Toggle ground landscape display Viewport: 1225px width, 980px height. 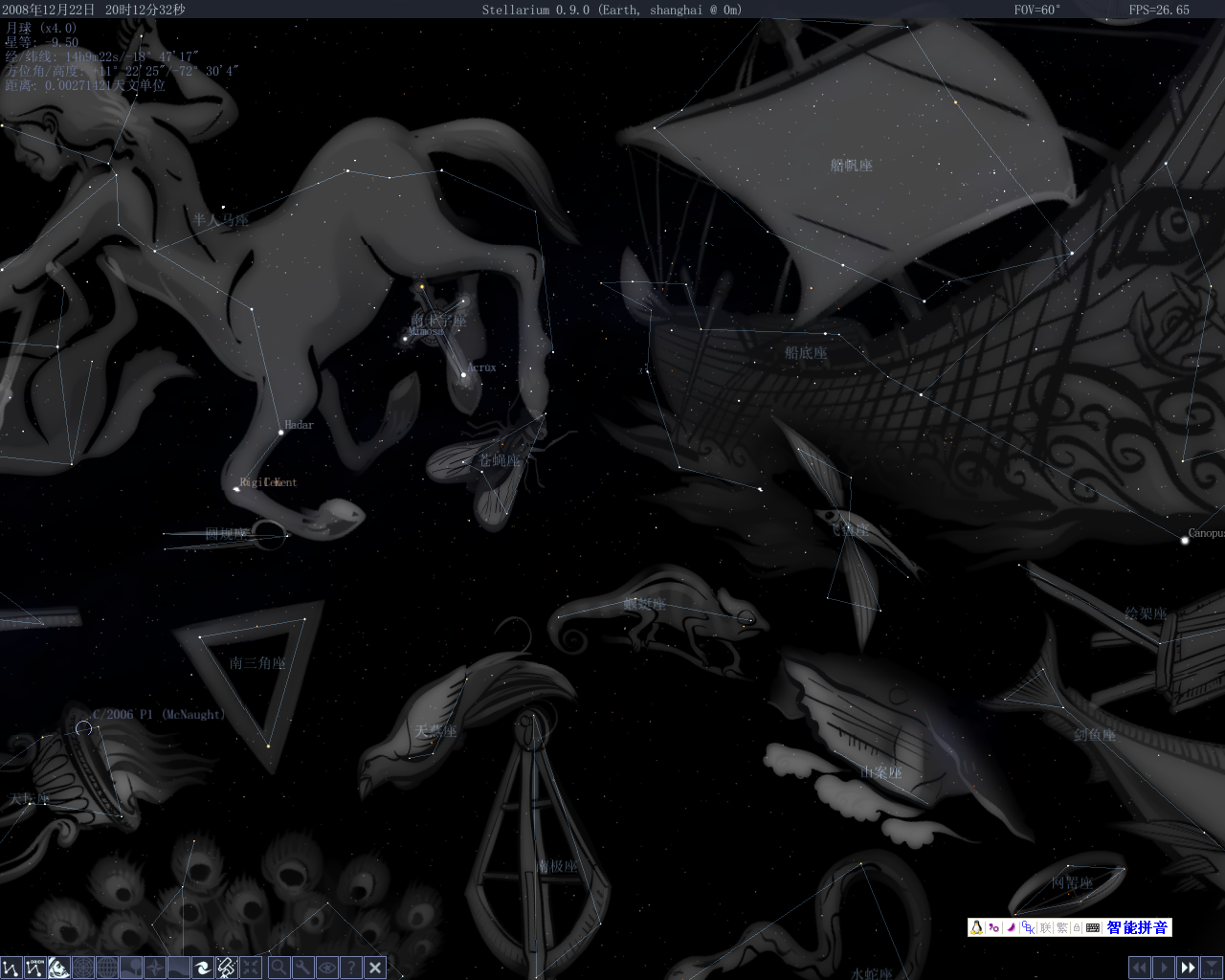point(131,968)
